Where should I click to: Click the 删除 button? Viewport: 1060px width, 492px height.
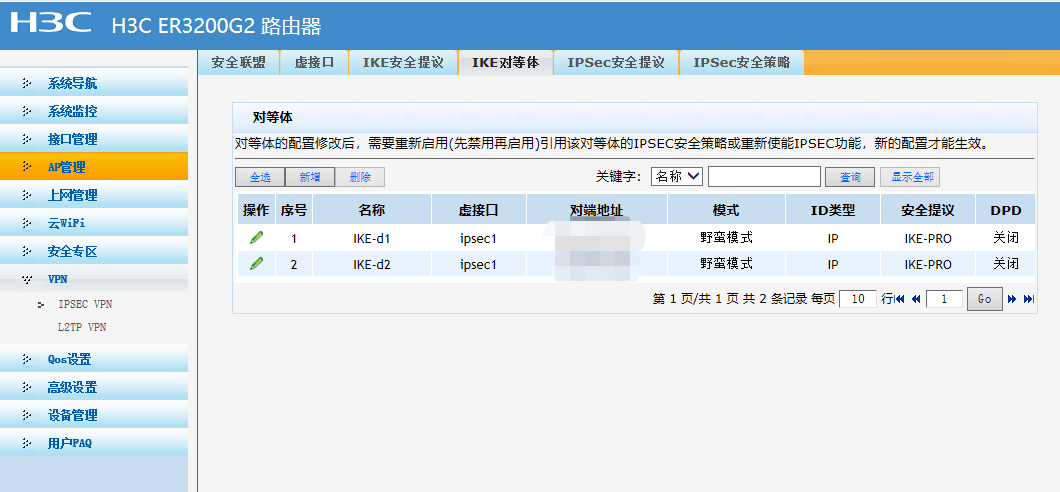360,177
